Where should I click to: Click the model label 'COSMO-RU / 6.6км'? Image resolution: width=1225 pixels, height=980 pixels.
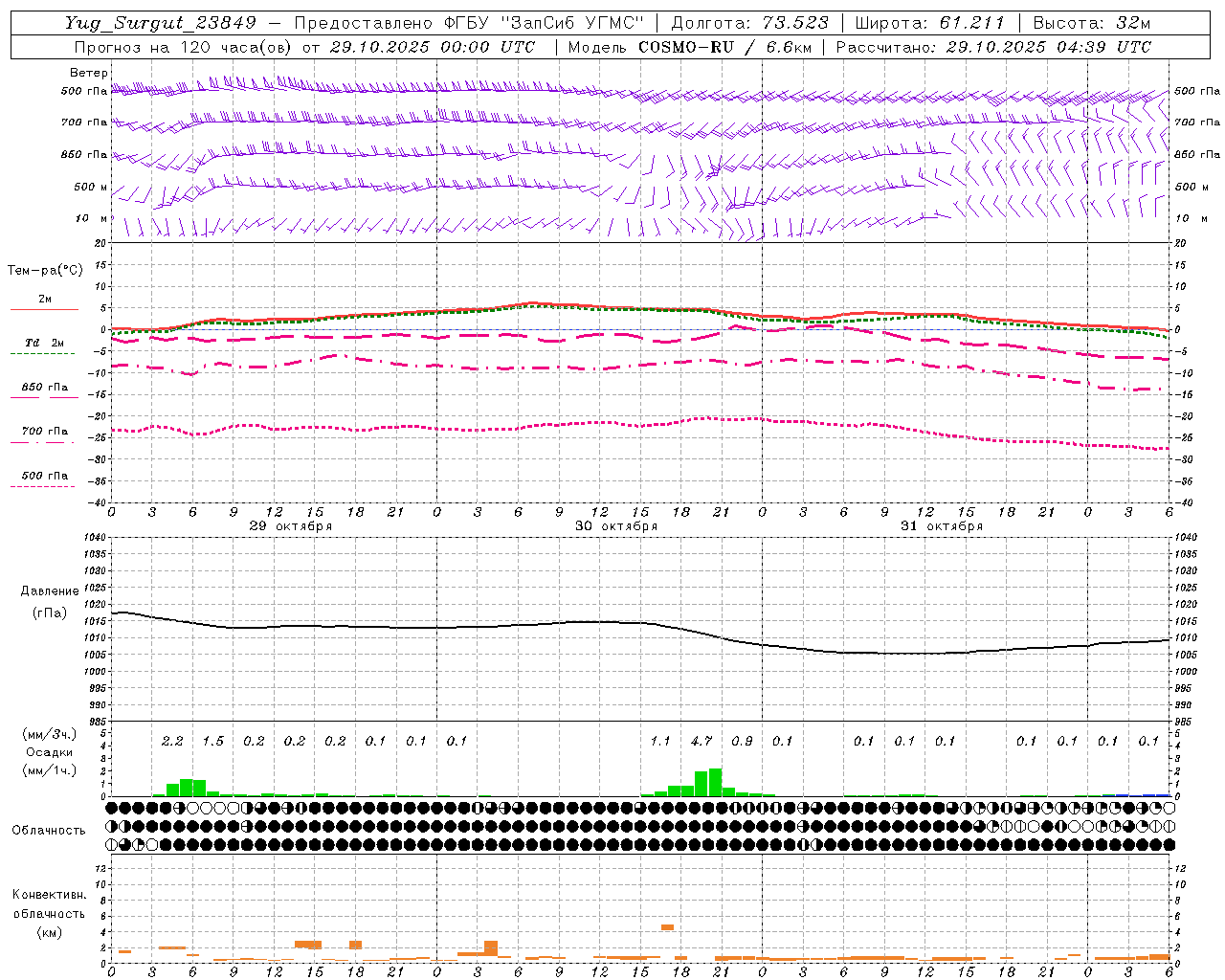click(x=725, y=47)
